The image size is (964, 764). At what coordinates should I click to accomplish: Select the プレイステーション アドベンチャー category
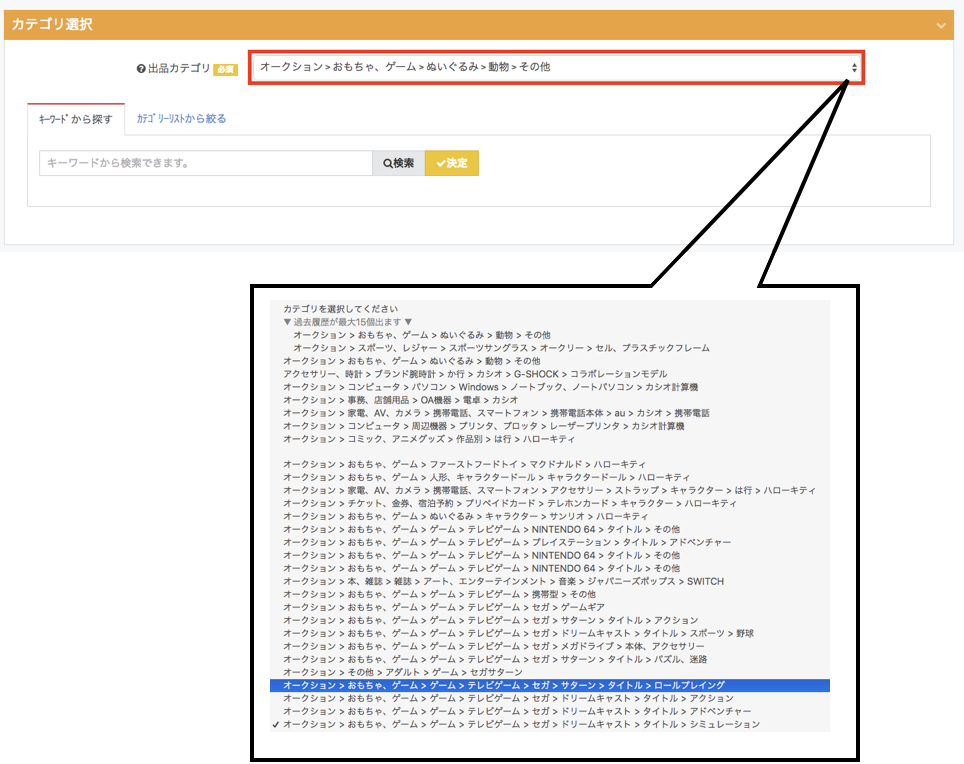coord(506,542)
